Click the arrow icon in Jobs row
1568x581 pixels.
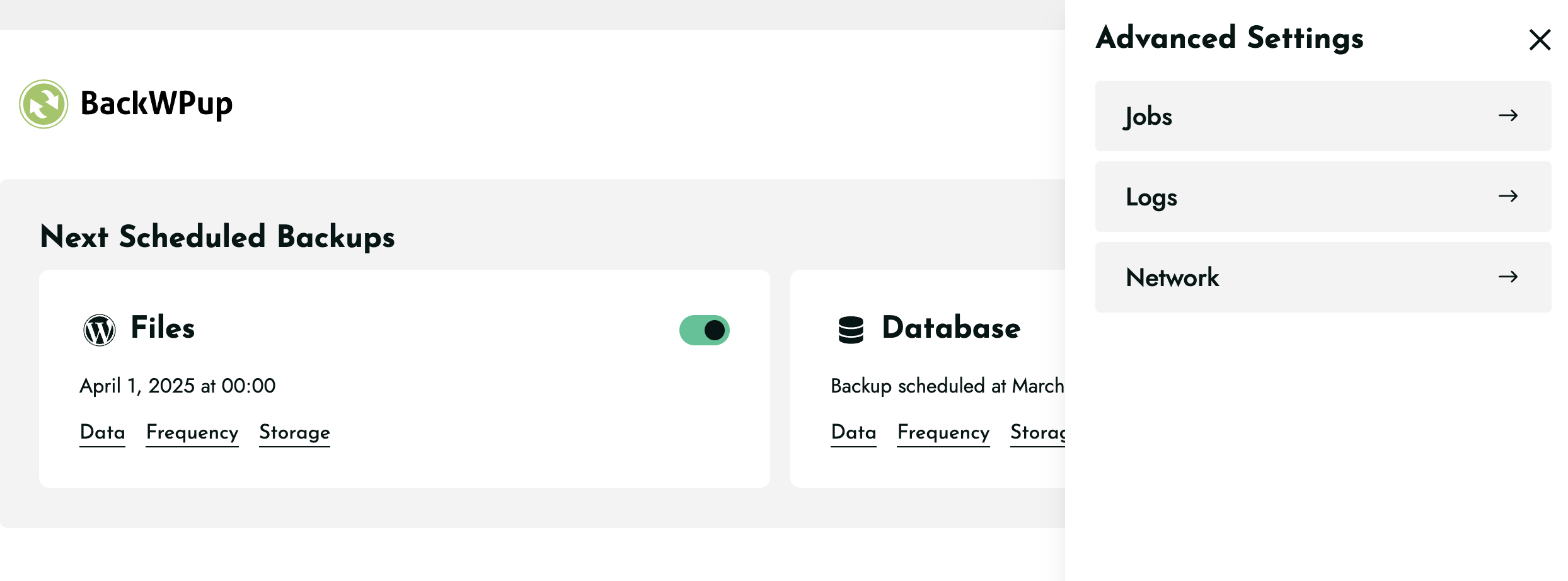[1508, 115]
